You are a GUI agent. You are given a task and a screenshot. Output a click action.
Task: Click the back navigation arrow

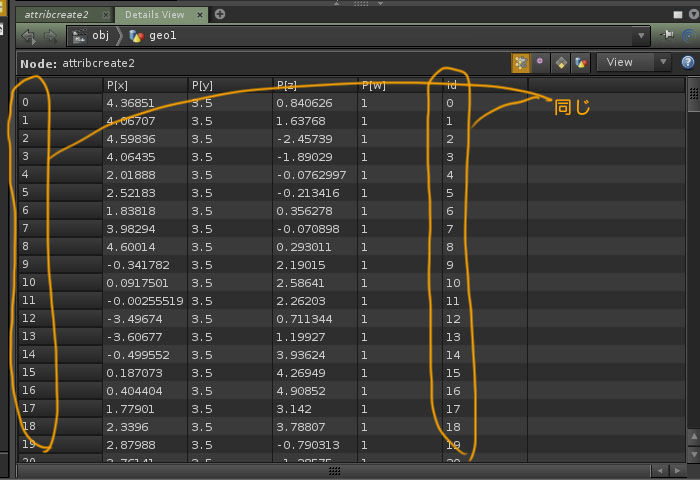[x=29, y=36]
